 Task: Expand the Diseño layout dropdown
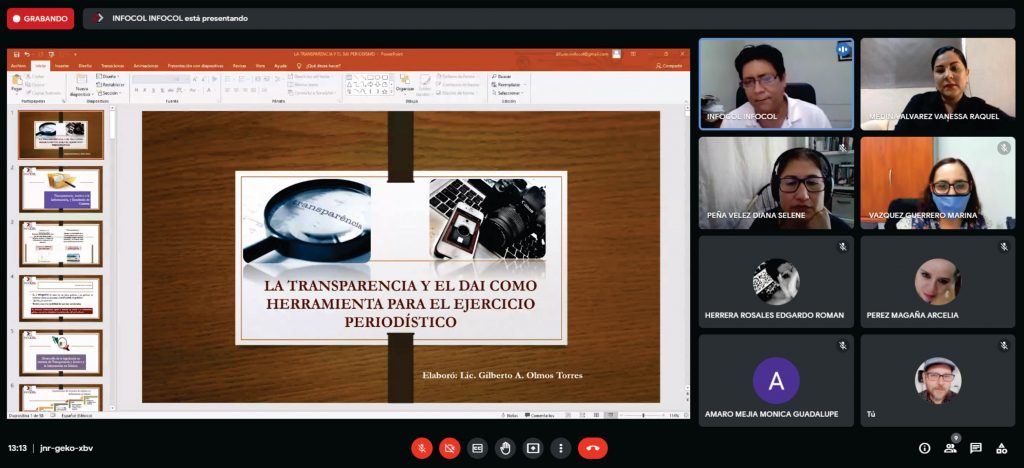[x=111, y=76]
